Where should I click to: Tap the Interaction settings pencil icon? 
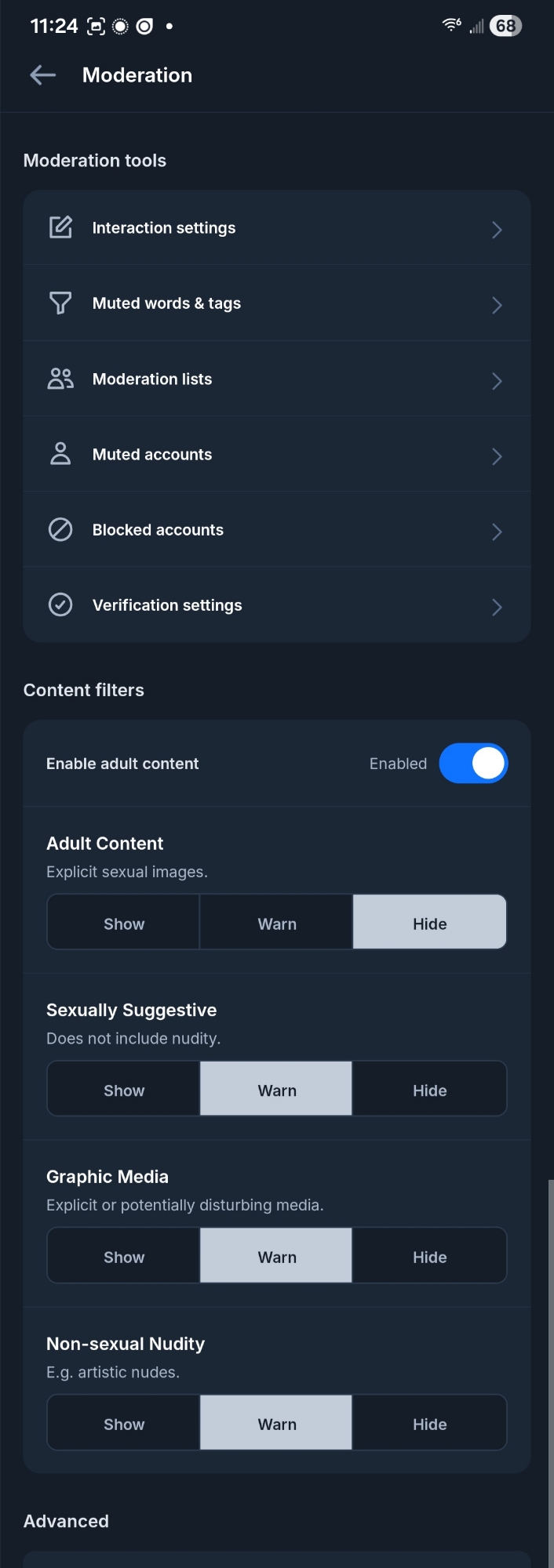60,227
